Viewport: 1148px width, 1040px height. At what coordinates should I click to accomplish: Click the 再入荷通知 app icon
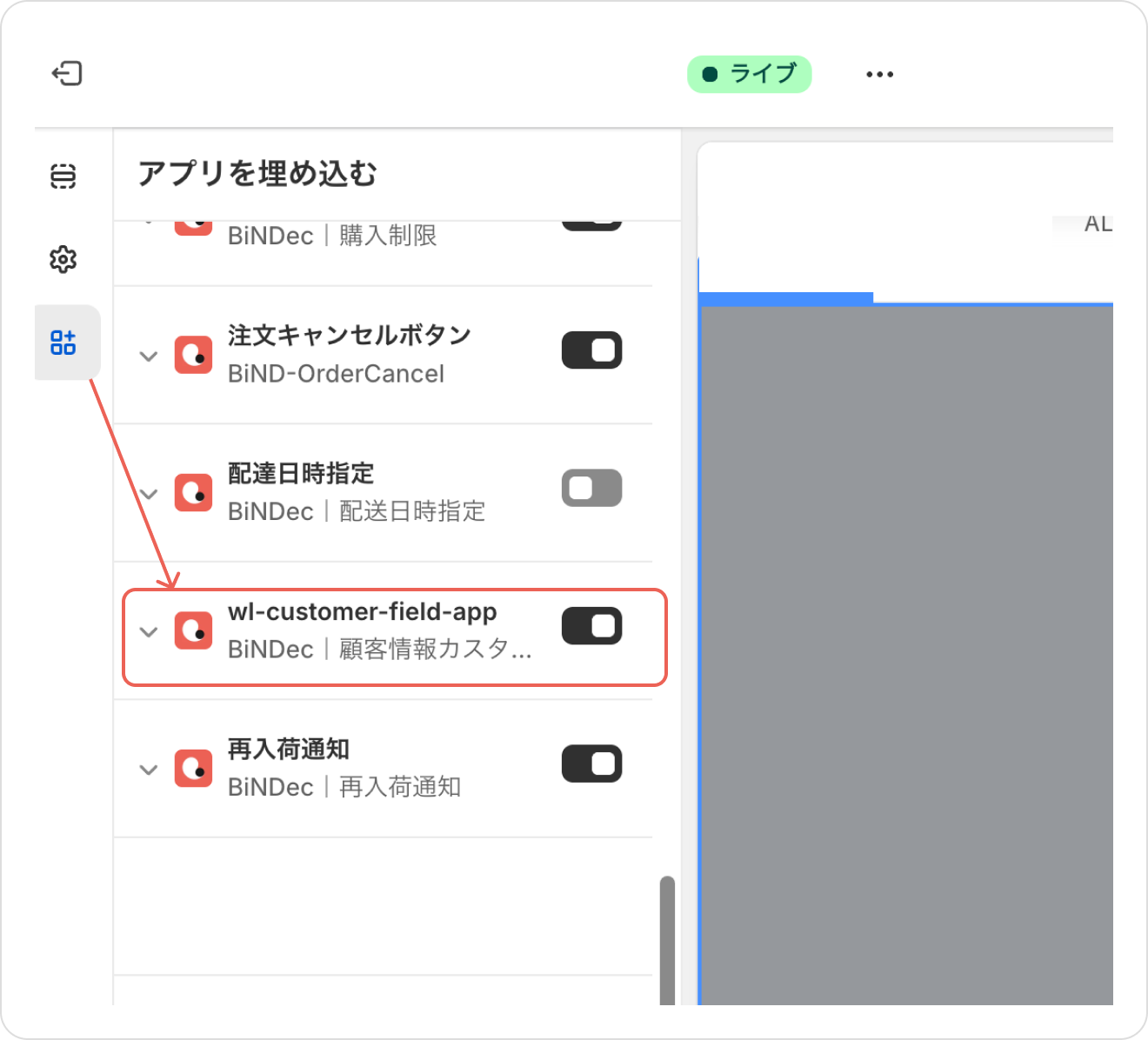(193, 769)
